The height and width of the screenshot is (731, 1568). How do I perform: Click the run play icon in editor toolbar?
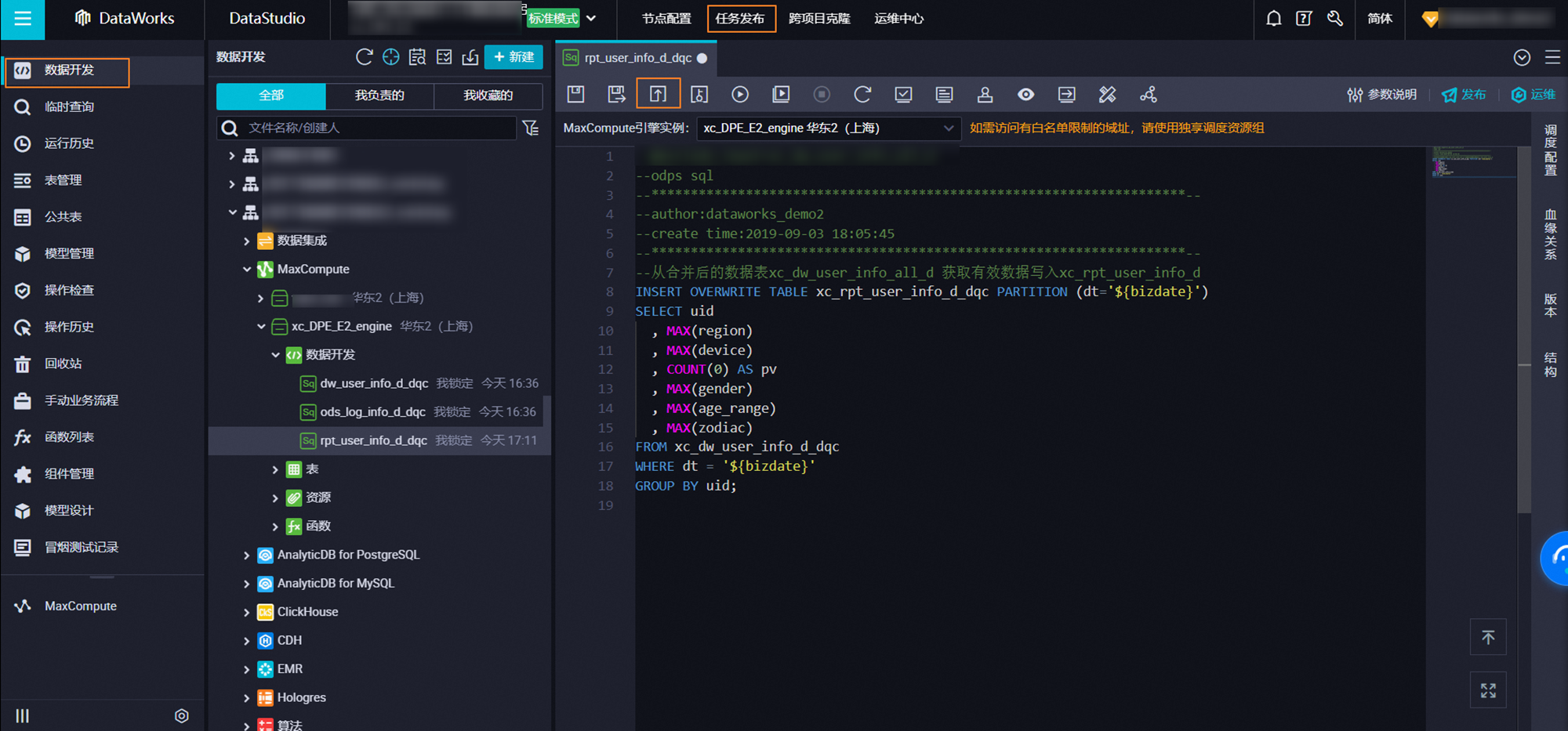(740, 95)
